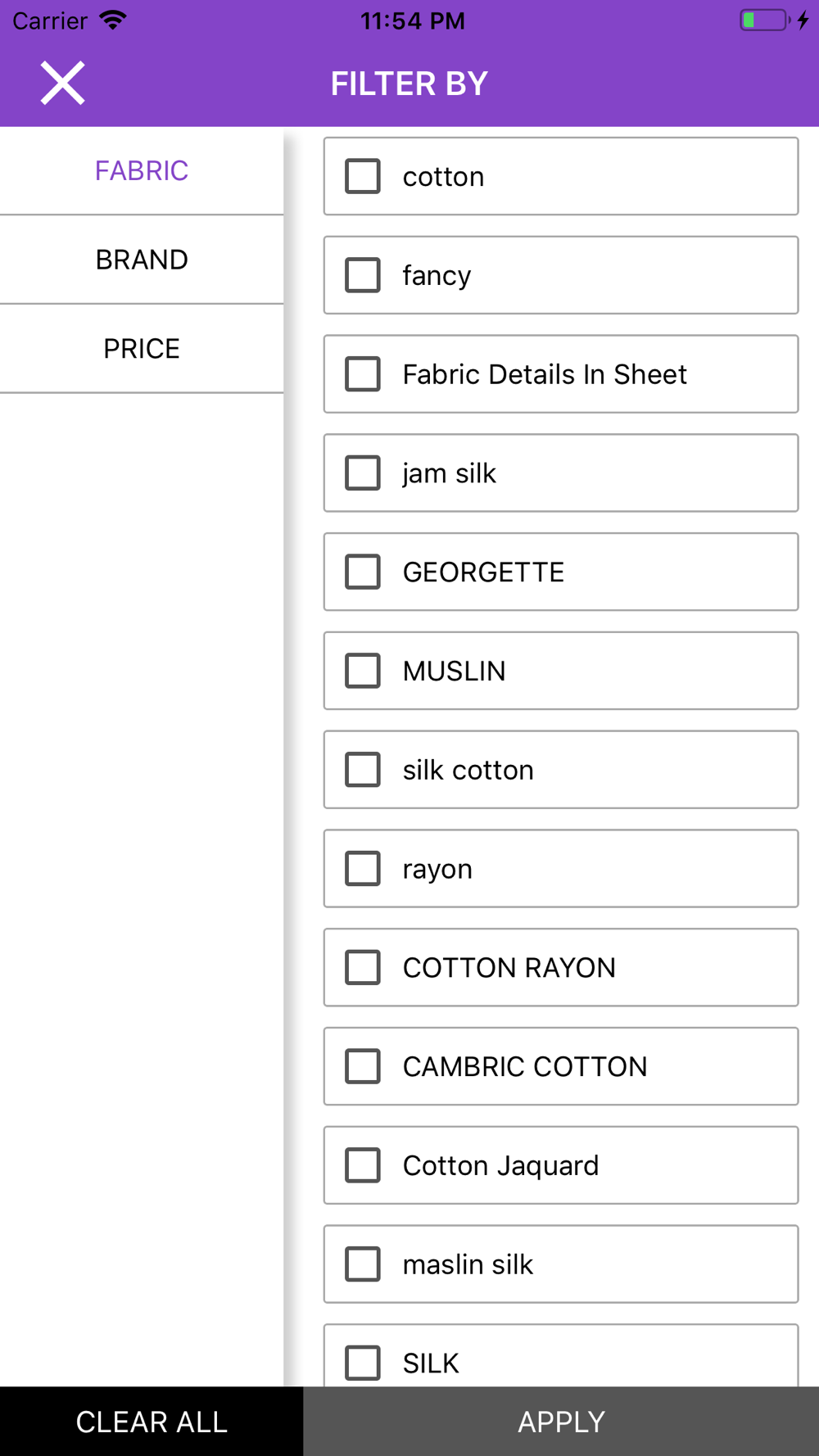Select Cotton Jaquard fabric checkbox

tap(363, 1165)
